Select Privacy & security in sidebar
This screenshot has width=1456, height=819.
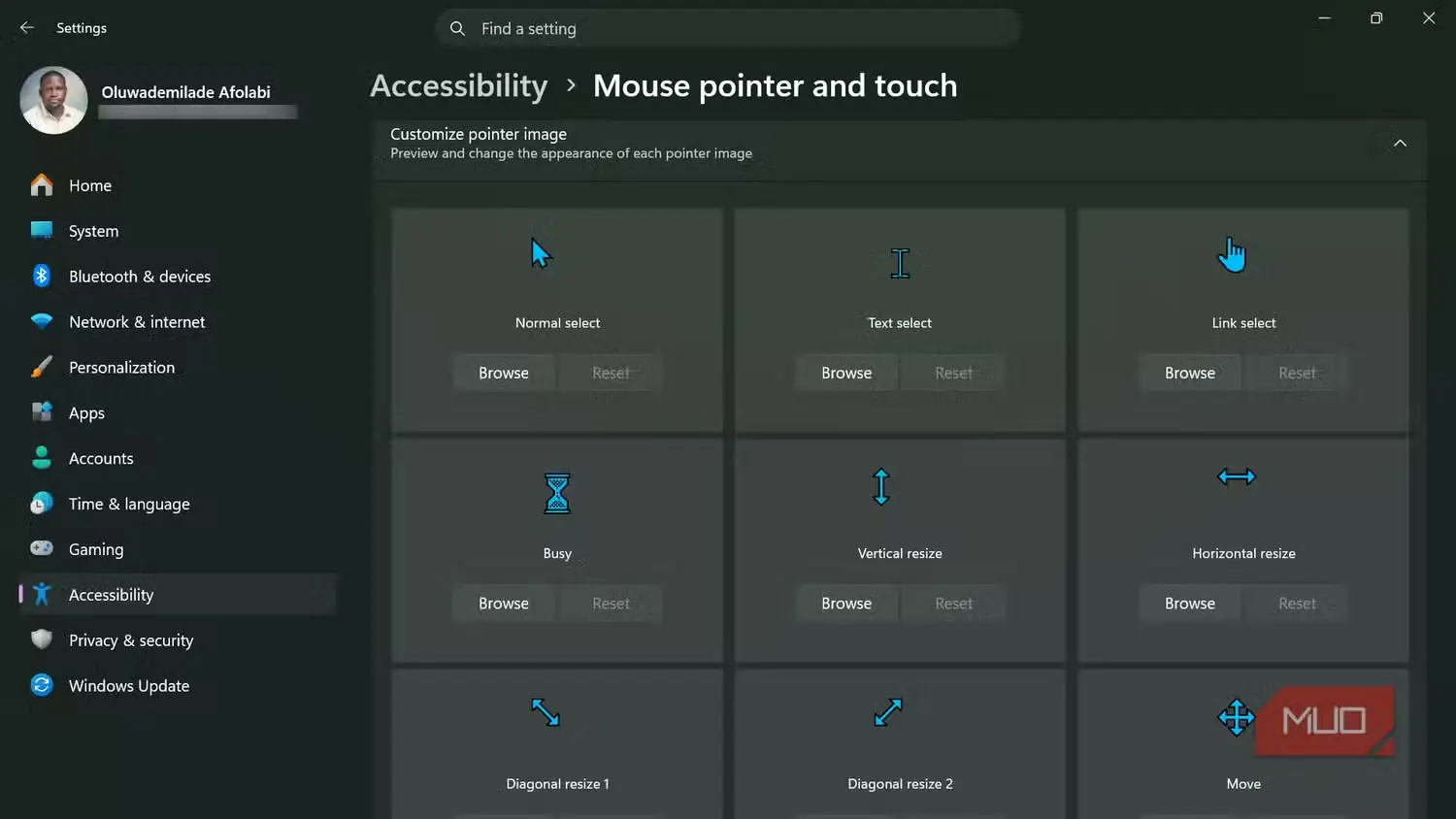click(178, 640)
